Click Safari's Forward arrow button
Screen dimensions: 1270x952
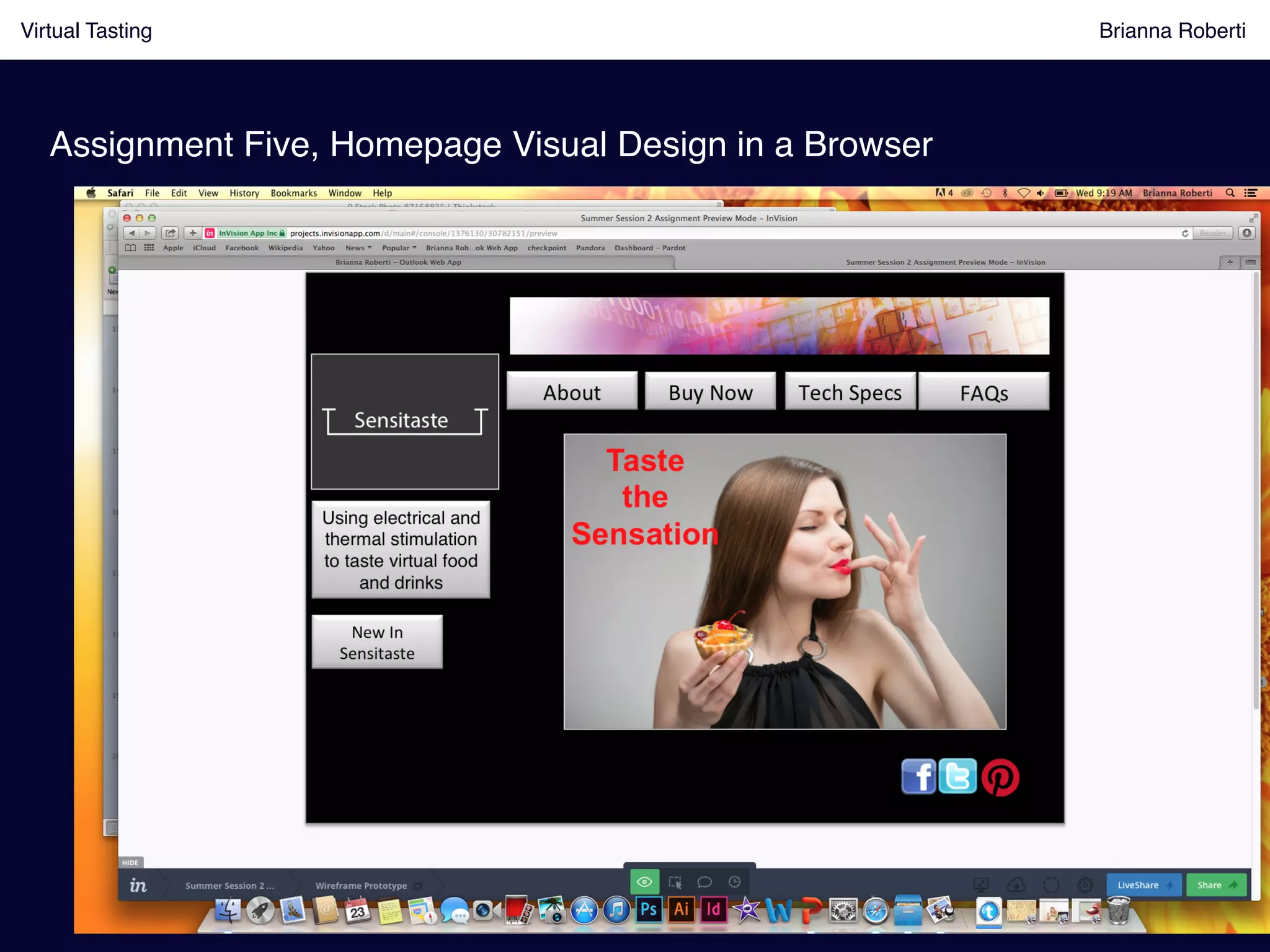pyautogui.click(x=148, y=233)
